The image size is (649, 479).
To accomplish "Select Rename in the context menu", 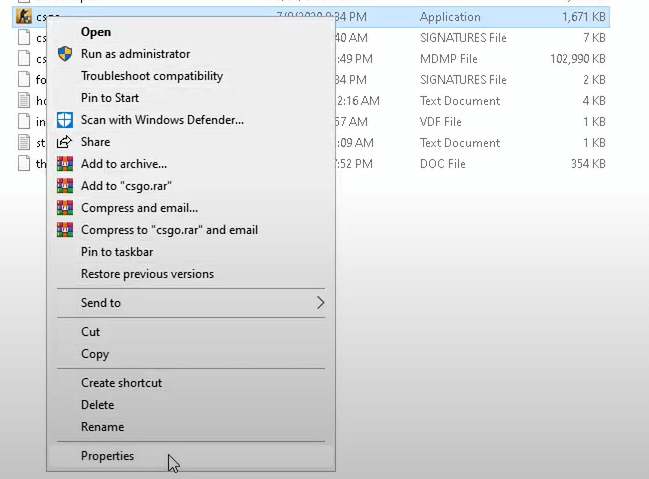I will pos(191,427).
